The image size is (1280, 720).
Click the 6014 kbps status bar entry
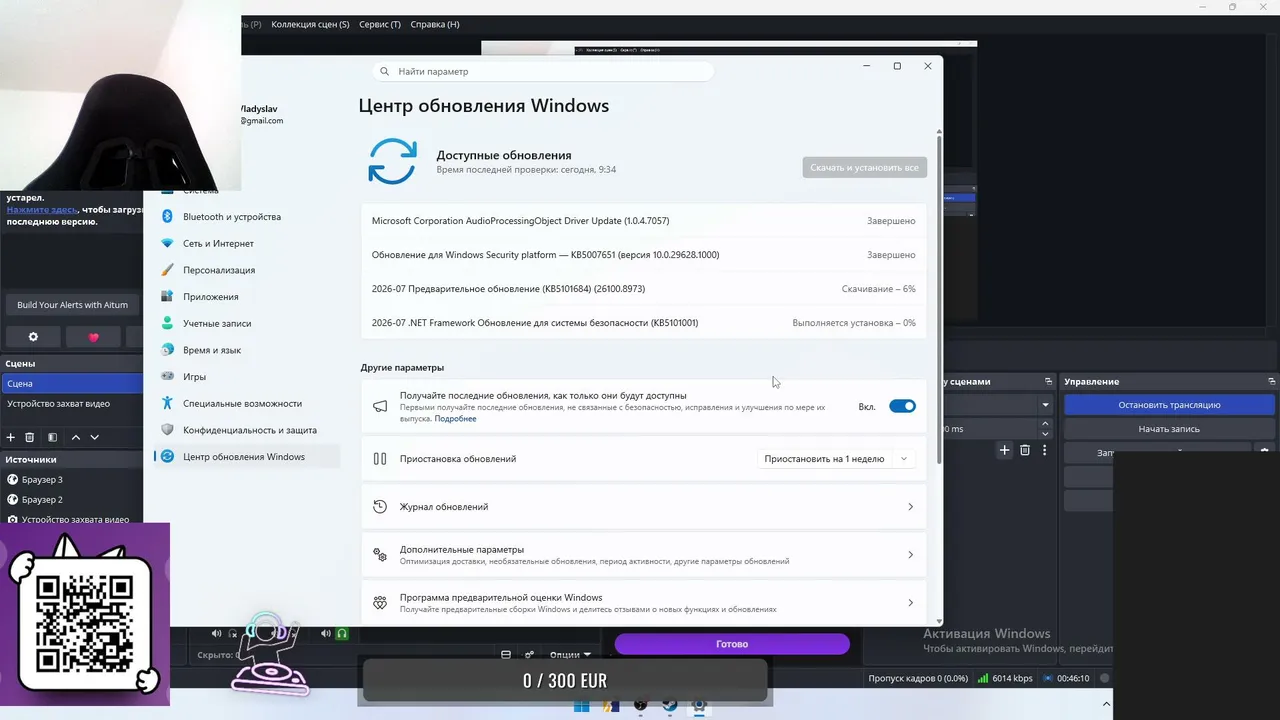[1005, 678]
